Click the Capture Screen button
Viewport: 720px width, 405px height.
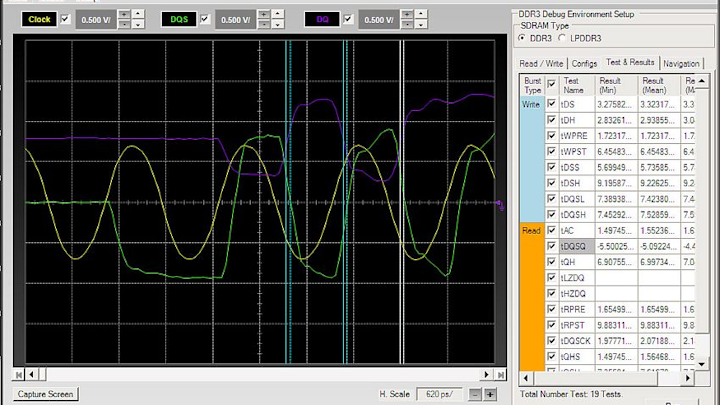click(x=45, y=394)
